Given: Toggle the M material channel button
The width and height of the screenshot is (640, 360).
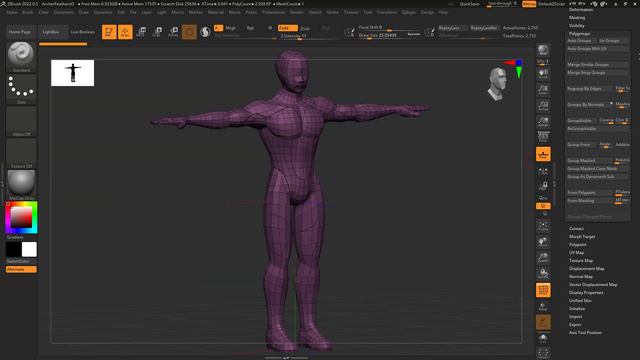Looking at the screenshot, I should point(270,28).
